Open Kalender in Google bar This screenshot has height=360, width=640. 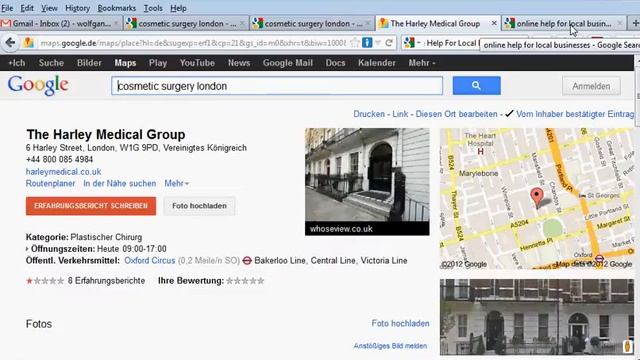tap(377, 63)
